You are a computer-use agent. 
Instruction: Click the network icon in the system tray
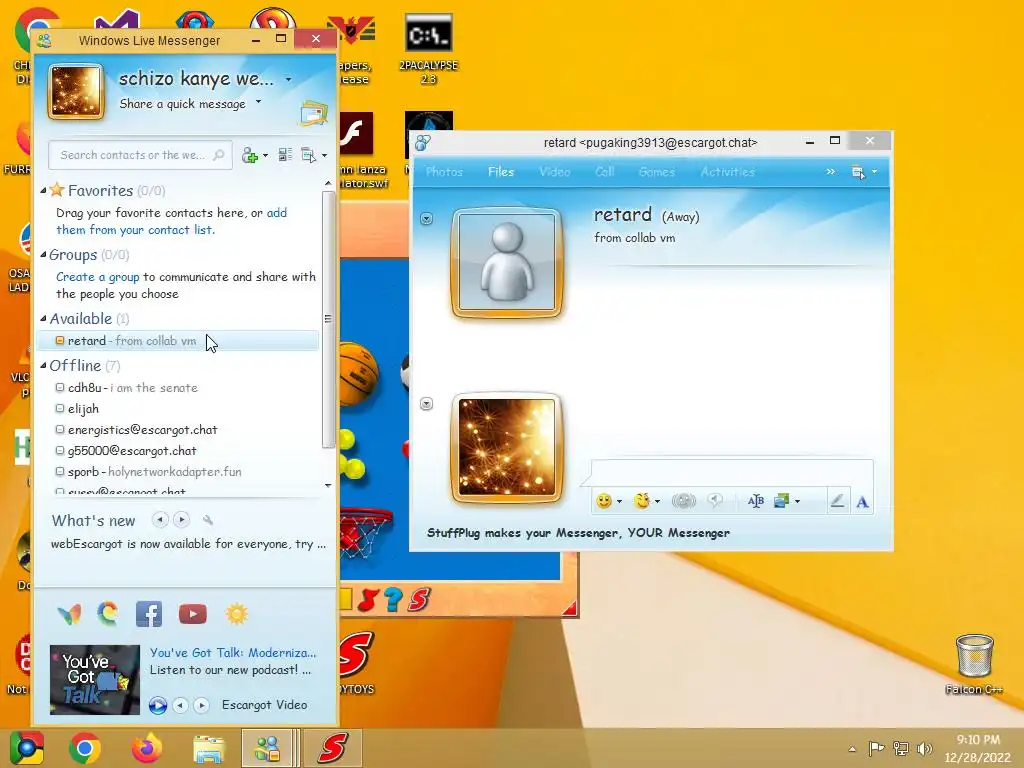point(901,748)
